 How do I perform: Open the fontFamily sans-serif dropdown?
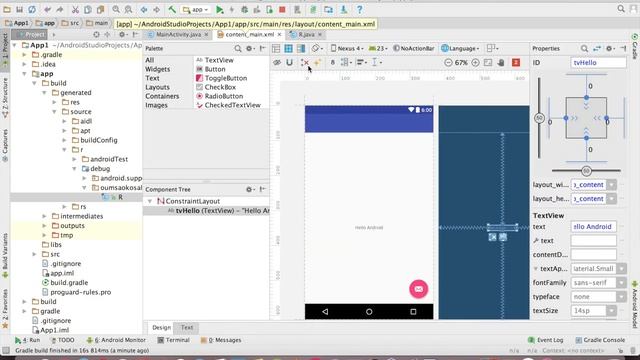click(x=621, y=282)
